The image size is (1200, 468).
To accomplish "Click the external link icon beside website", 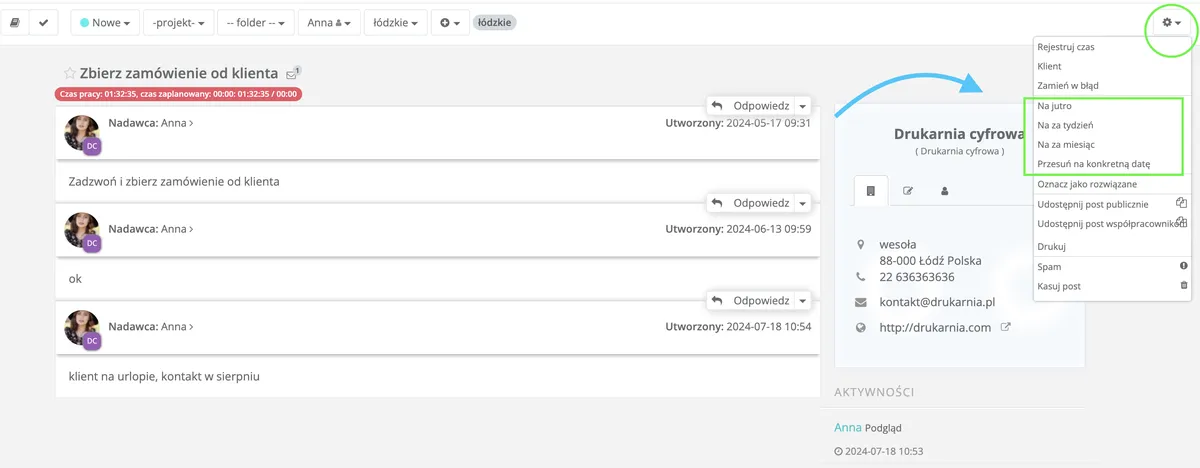I will (x=1006, y=327).
